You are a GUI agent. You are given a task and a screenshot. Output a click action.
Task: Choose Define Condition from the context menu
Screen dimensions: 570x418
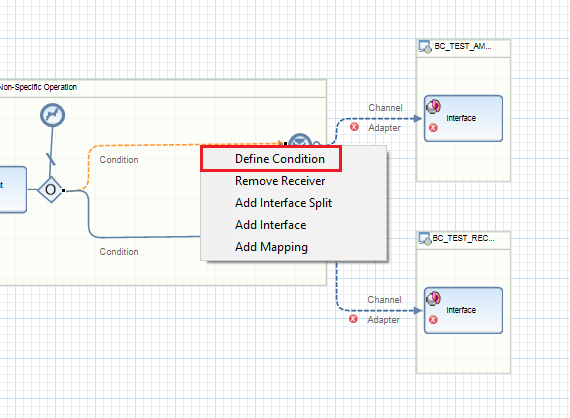coord(271,159)
